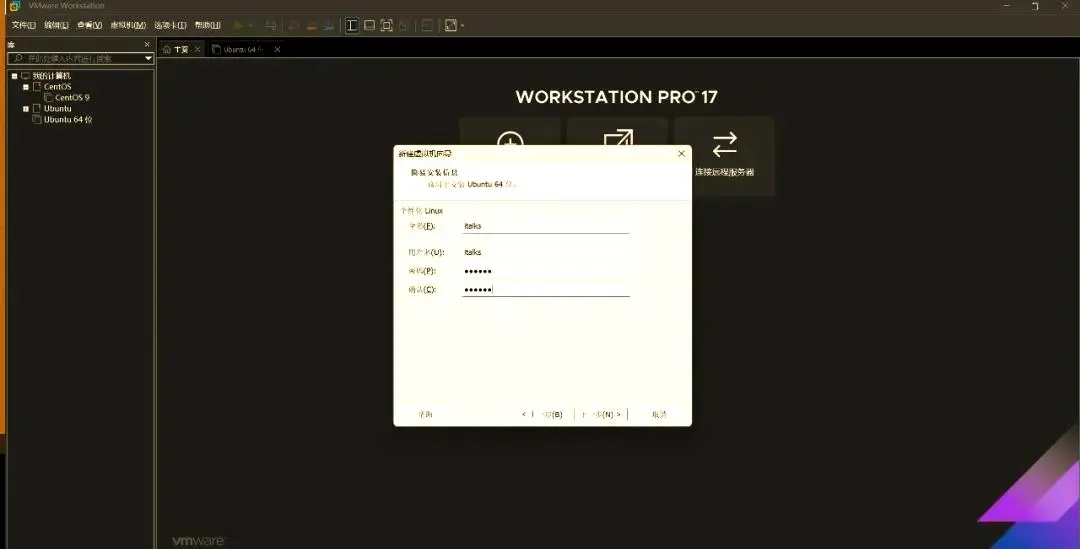The height and width of the screenshot is (549, 1080).
Task: Close the library panel with its X
Action: click(147, 44)
